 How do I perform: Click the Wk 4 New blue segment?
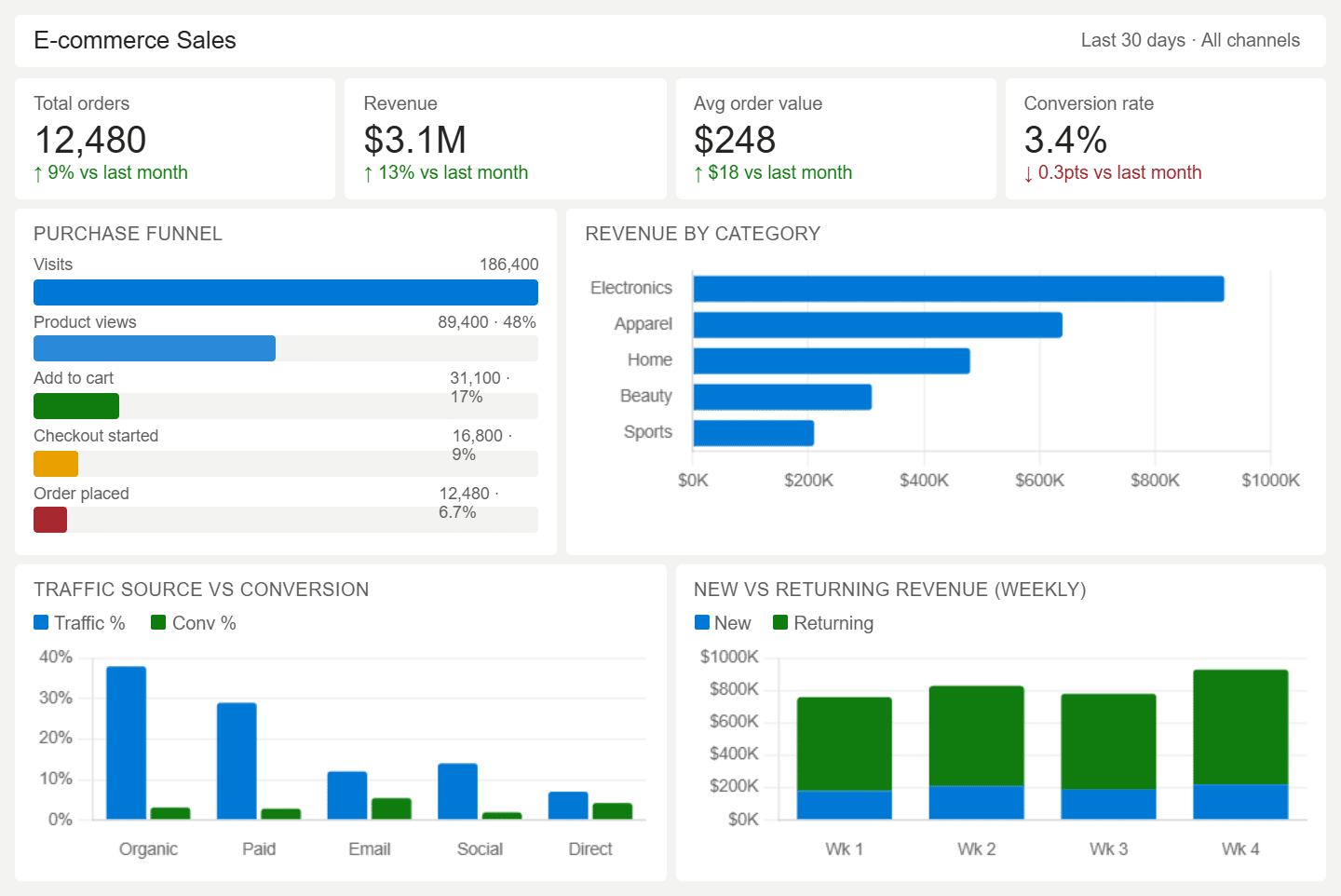point(1240,802)
